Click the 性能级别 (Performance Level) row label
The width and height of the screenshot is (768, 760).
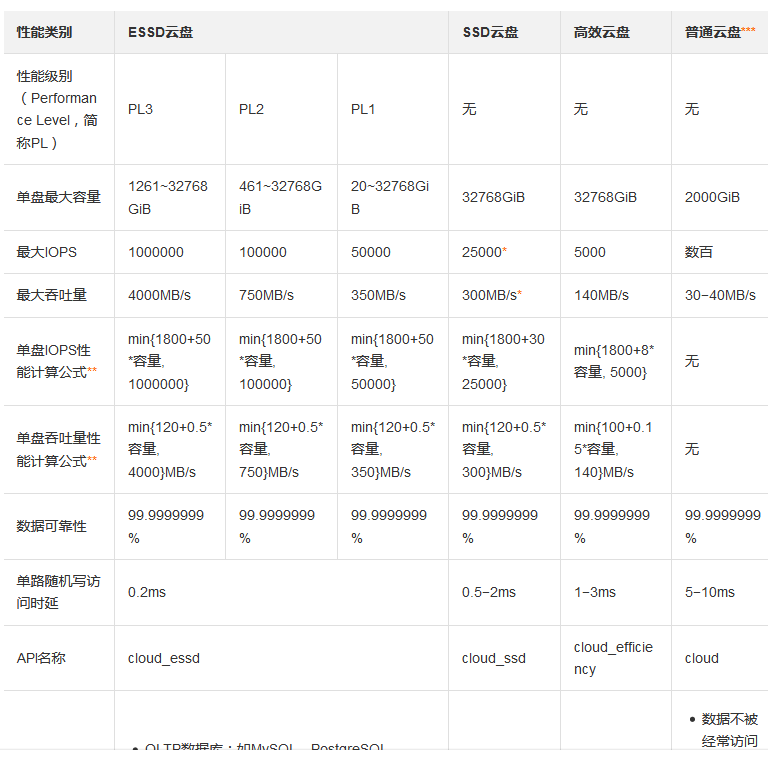pos(57,109)
